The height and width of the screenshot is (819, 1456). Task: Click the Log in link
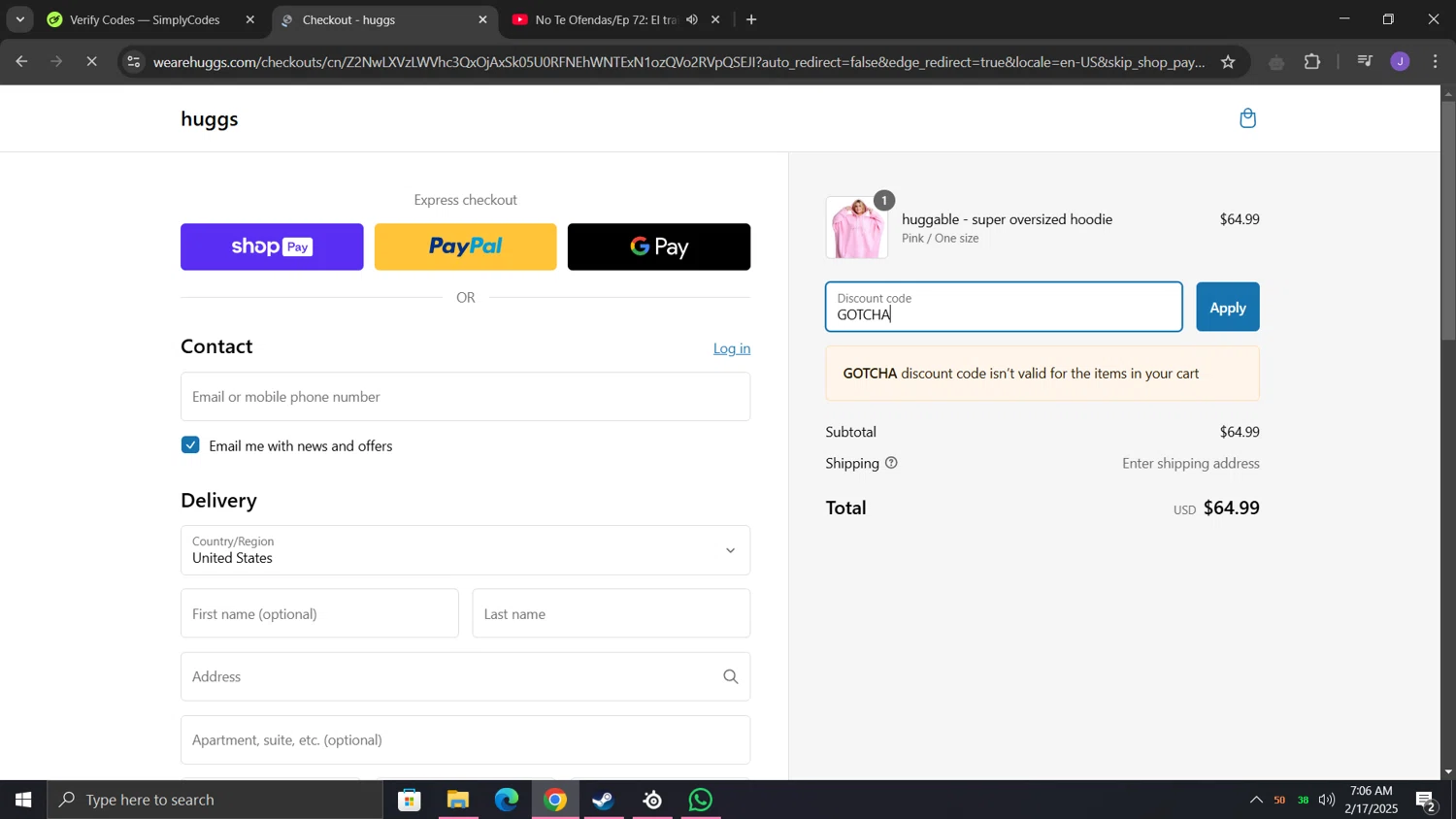(732, 348)
